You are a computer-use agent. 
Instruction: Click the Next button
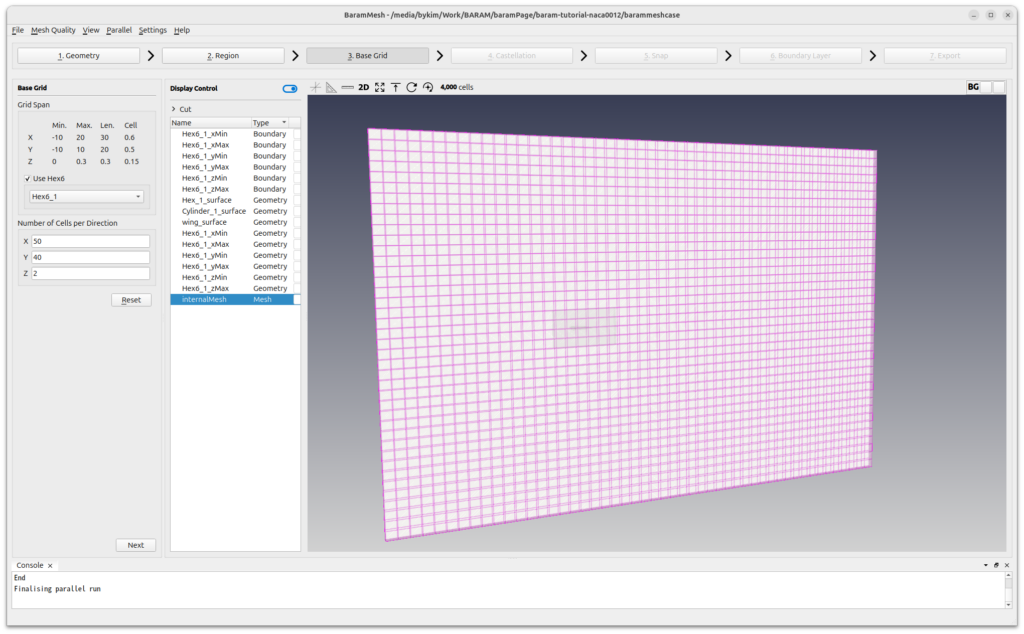[x=136, y=545]
